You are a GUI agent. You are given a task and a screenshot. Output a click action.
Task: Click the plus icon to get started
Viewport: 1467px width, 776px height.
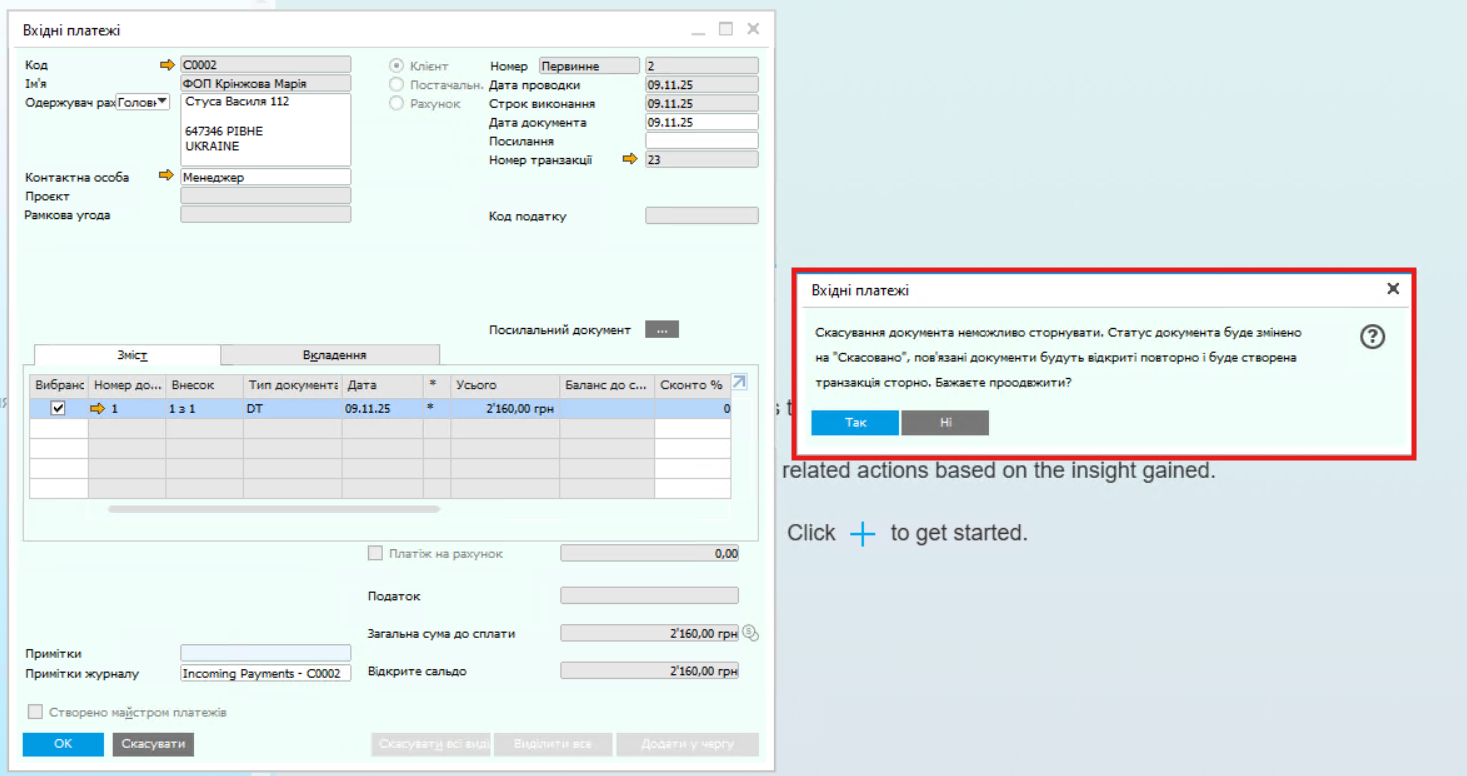862,534
